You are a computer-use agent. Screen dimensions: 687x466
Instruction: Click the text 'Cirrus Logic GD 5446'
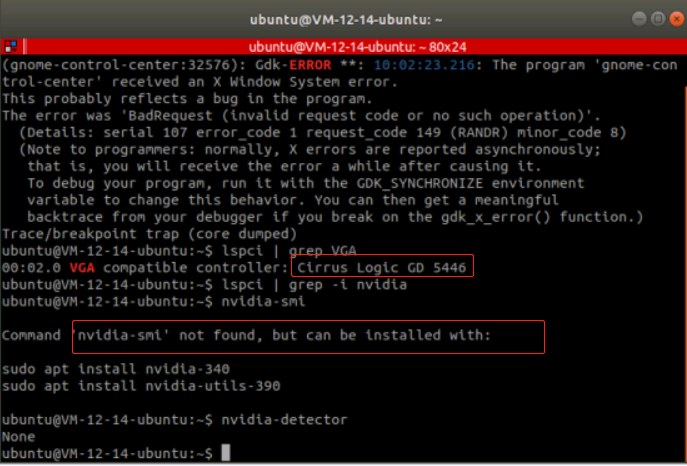(382, 268)
